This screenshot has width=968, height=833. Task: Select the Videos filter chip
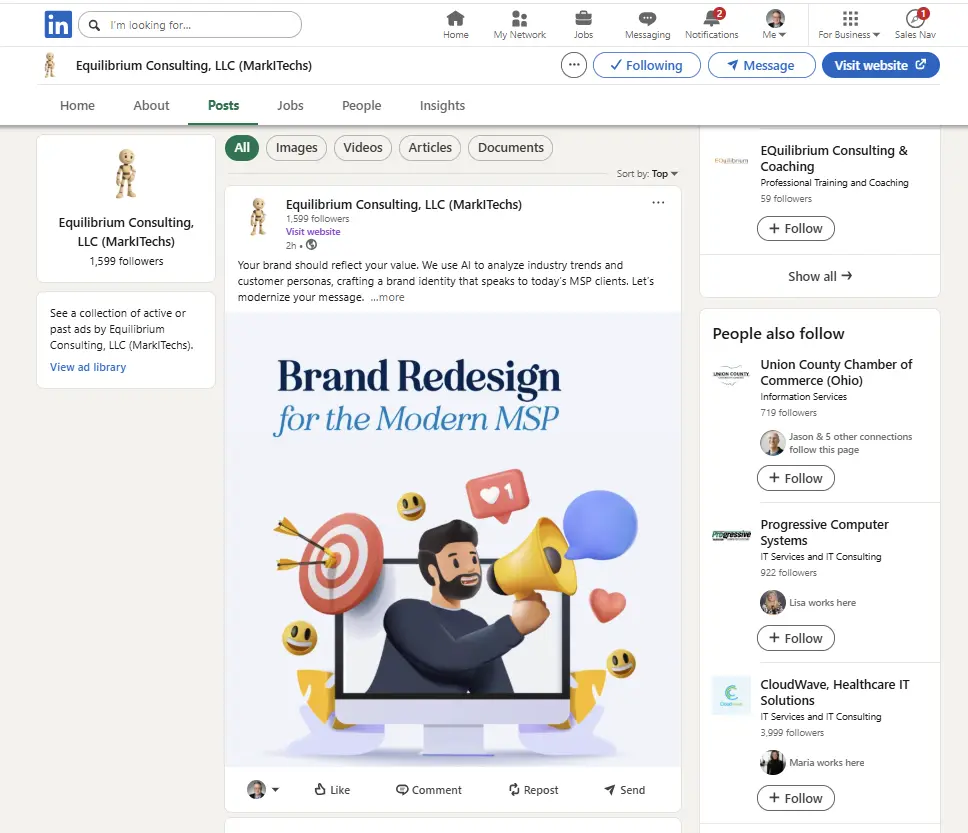tap(363, 148)
